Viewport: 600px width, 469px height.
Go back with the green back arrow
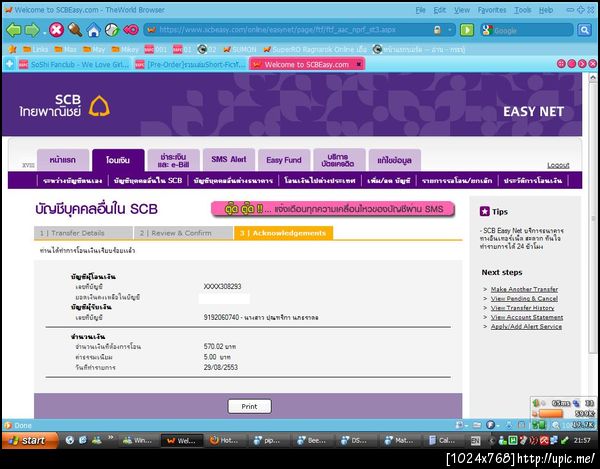14,30
